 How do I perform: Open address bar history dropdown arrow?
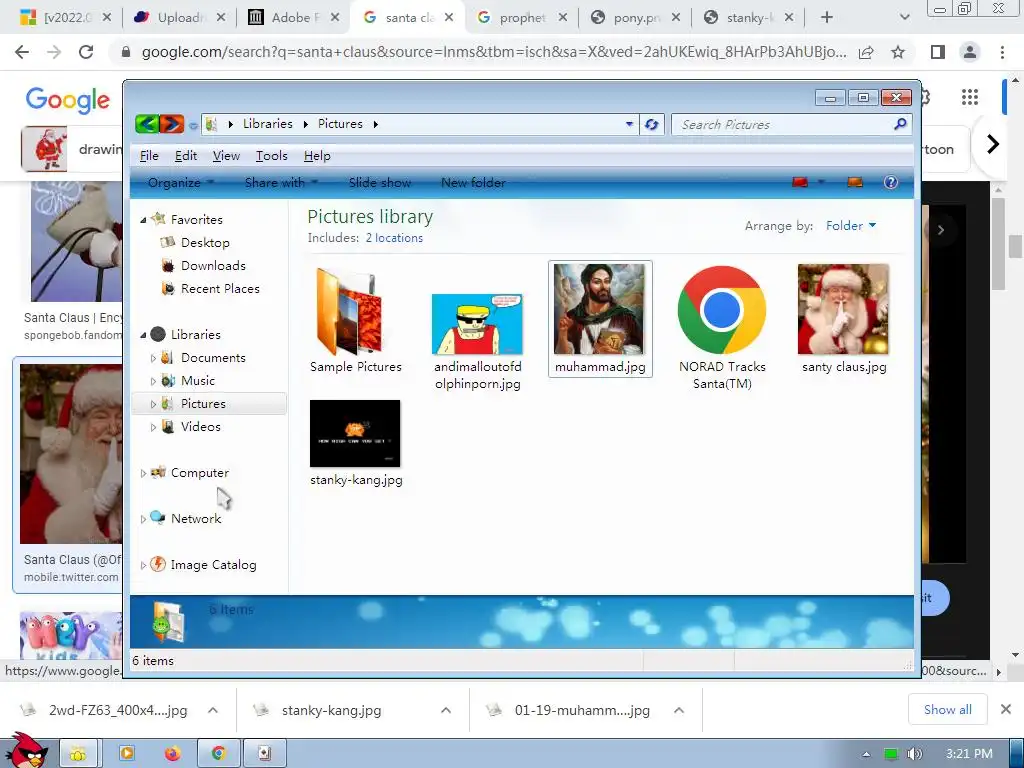(x=629, y=123)
